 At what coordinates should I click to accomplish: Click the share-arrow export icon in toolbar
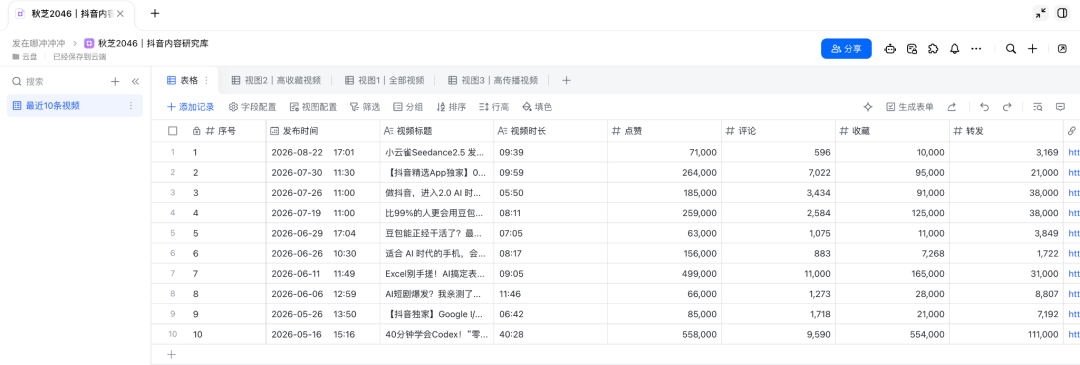[x=951, y=107]
